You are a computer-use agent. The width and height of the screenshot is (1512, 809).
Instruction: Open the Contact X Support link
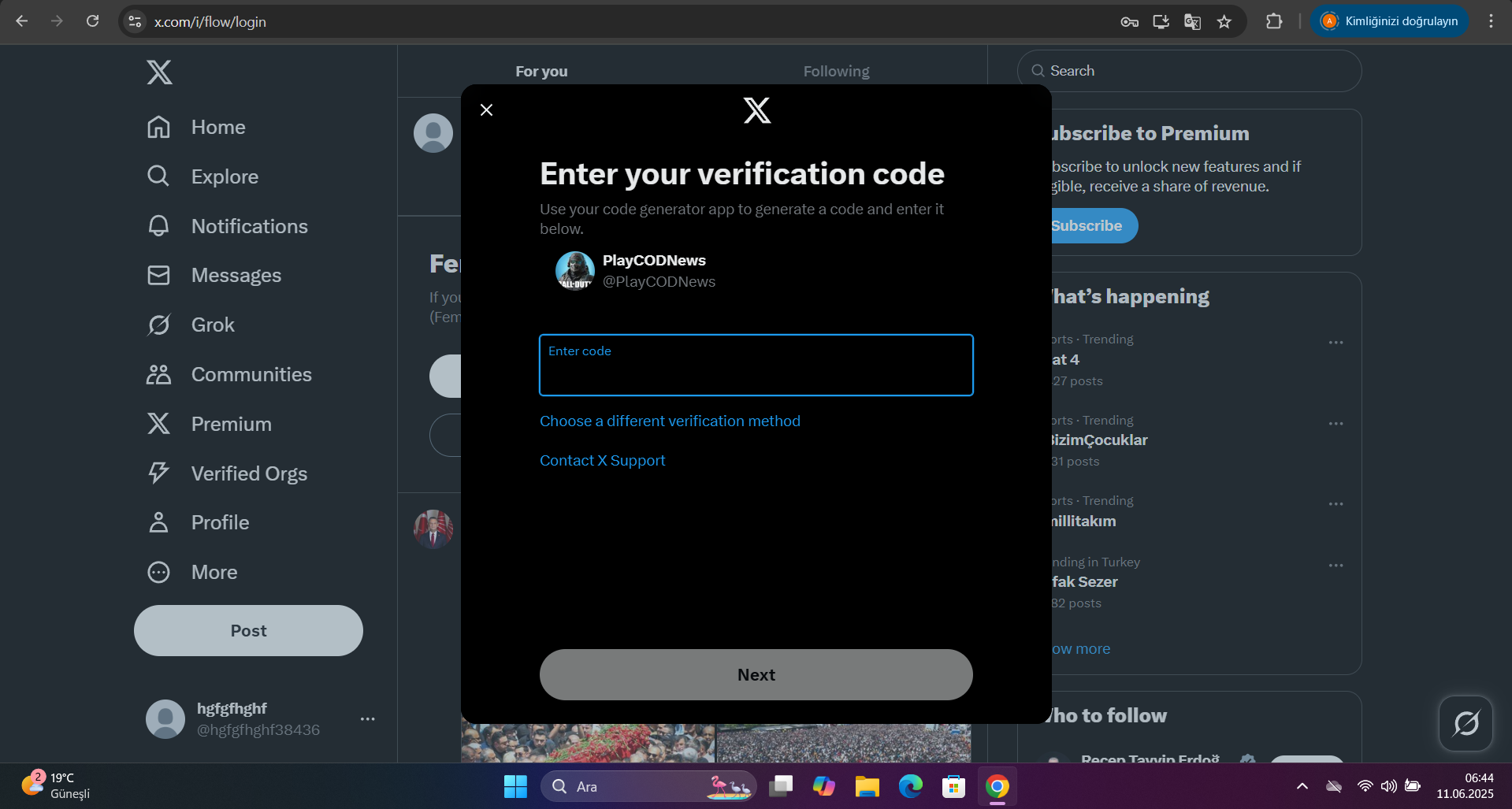602,461
